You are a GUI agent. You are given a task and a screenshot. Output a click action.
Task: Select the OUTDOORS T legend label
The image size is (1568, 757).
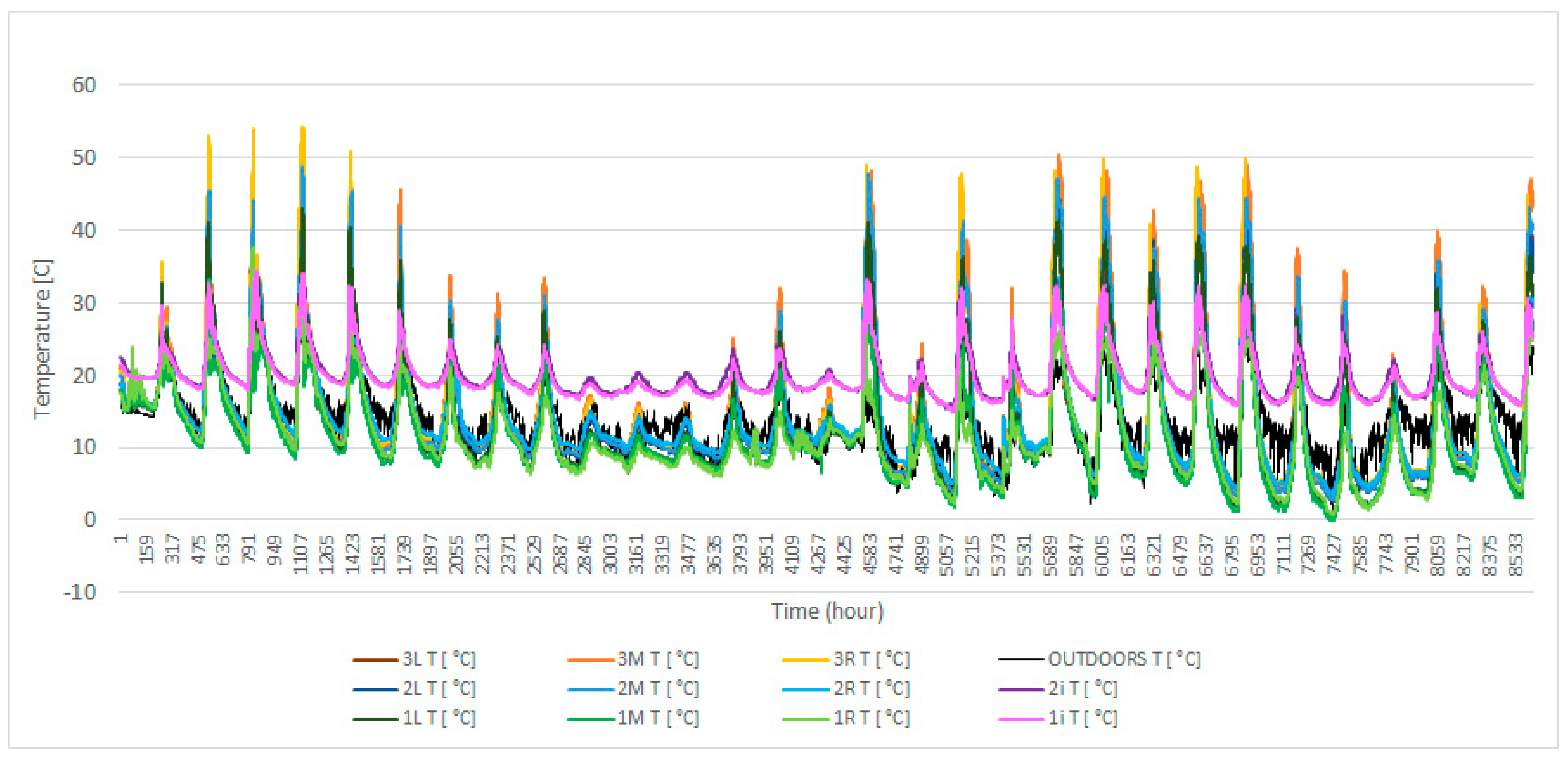(x=1124, y=659)
